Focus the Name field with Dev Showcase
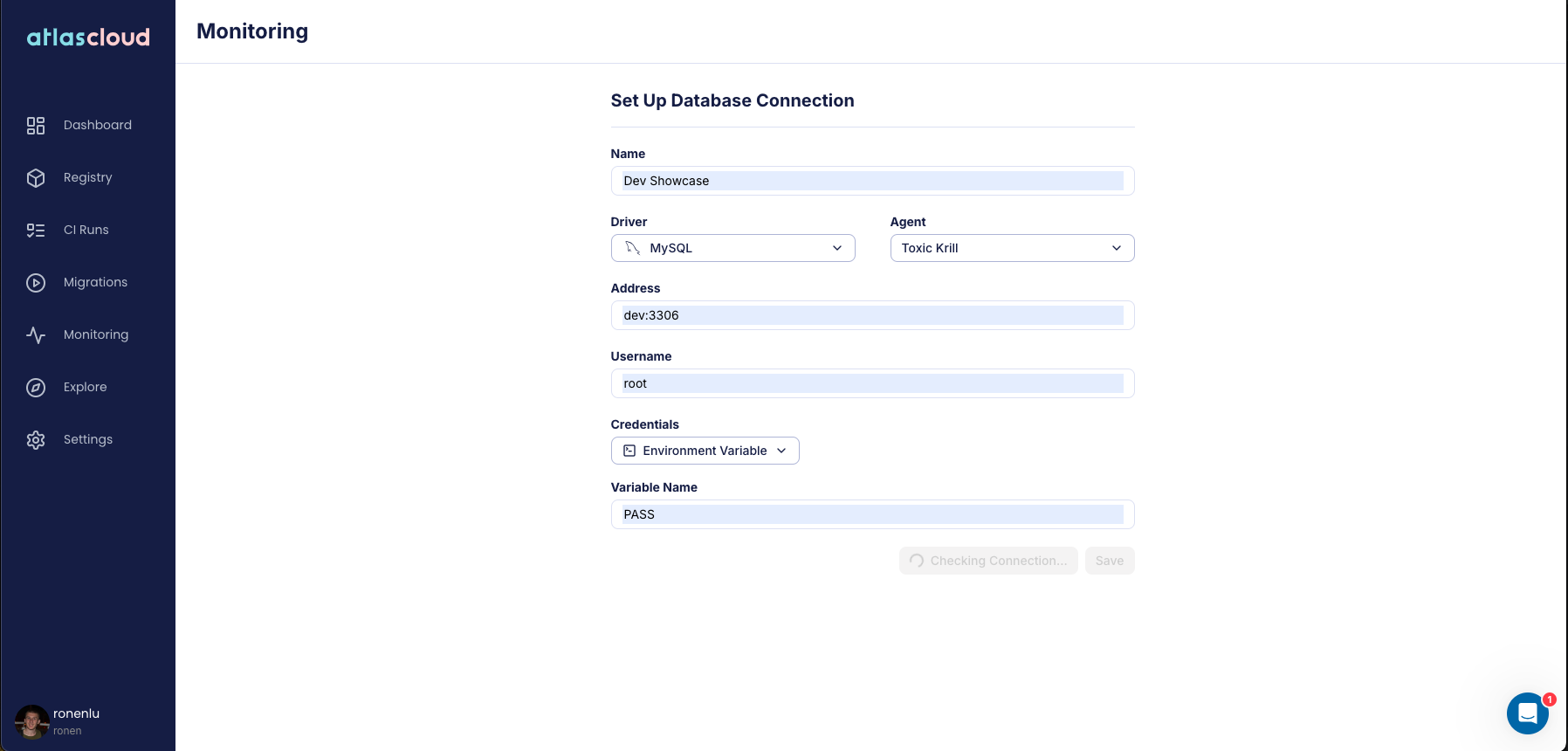The height and width of the screenshot is (751, 1568). (x=873, y=181)
